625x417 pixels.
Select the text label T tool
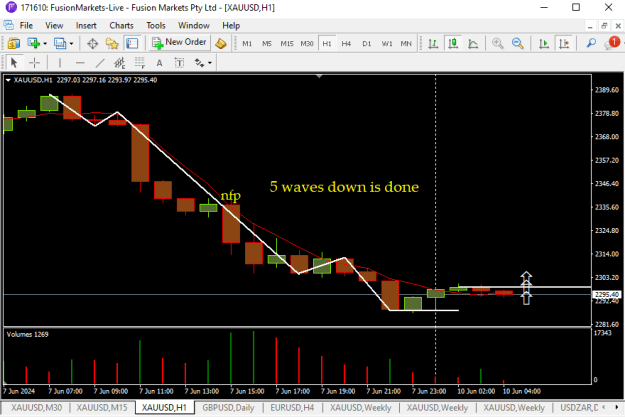179,63
